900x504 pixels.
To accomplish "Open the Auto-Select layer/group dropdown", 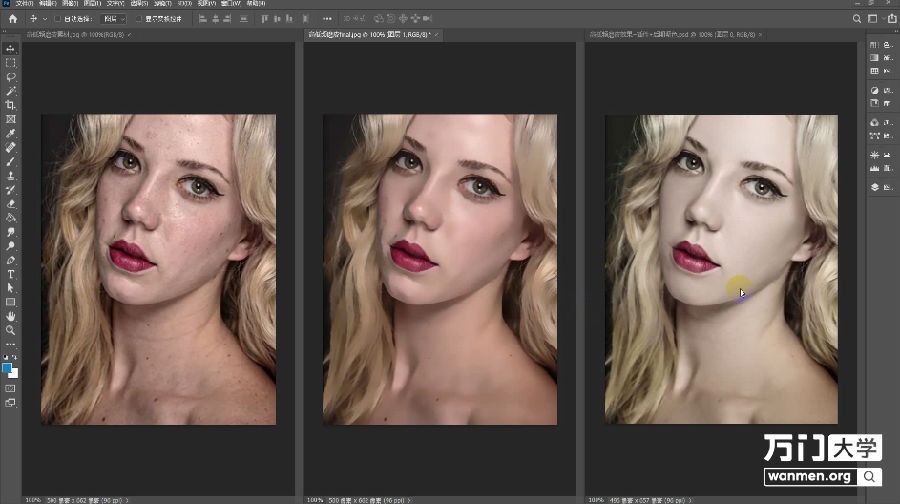I will click(x=113, y=19).
